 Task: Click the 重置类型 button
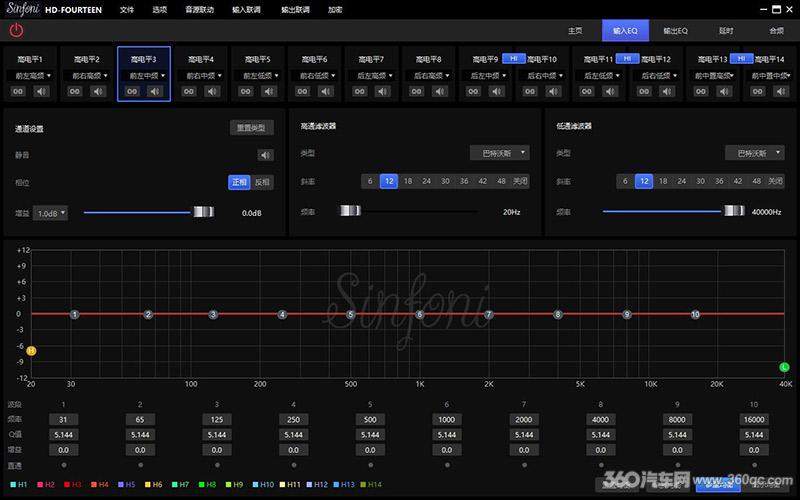pyautogui.click(x=252, y=128)
